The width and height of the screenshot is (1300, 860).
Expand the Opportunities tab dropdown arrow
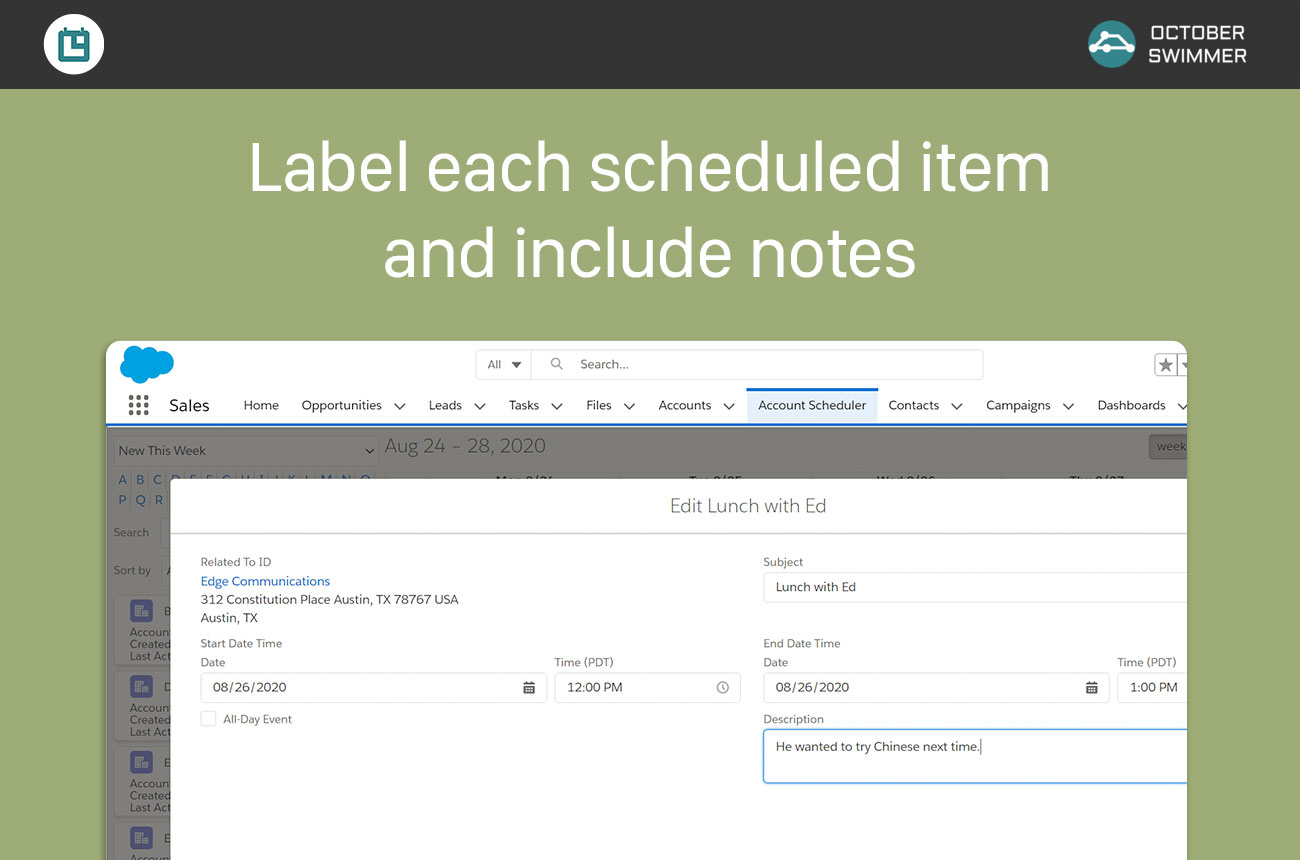pyautogui.click(x=400, y=406)
